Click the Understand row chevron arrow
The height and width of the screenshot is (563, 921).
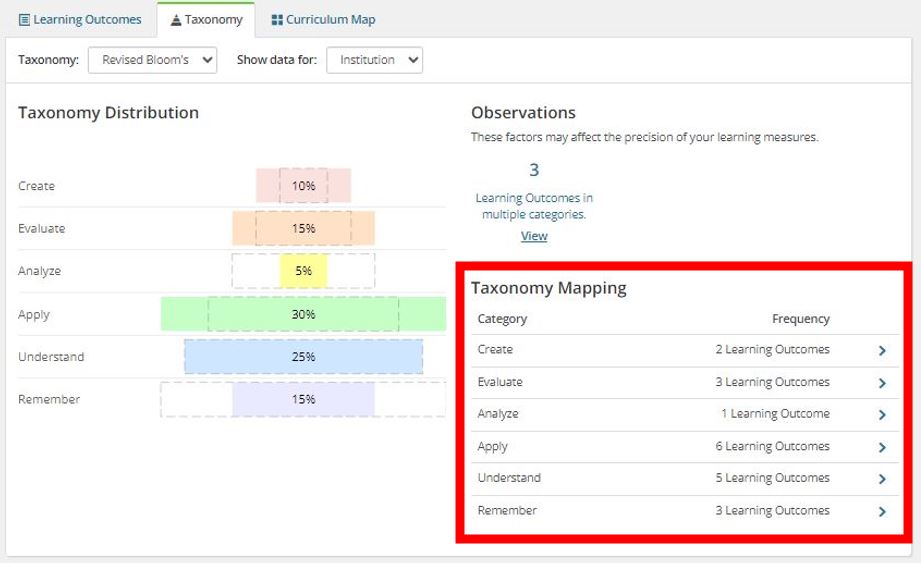(x=882, y=479)
